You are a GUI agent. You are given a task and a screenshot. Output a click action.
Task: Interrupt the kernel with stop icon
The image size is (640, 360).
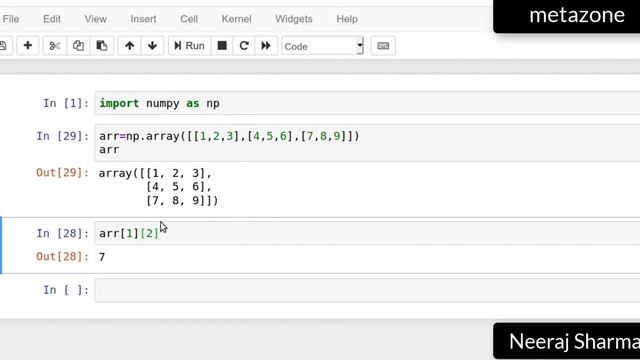click(x=222, y=46)
